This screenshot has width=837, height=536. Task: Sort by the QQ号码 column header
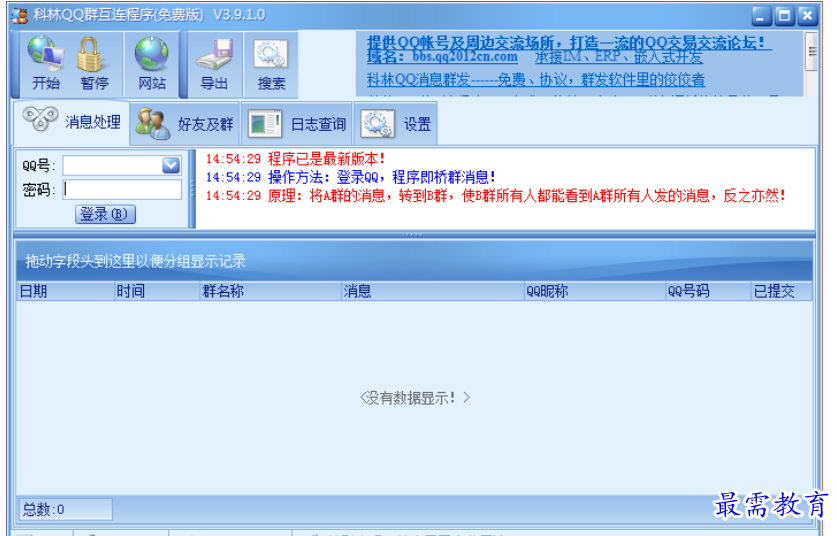(708, 291)
